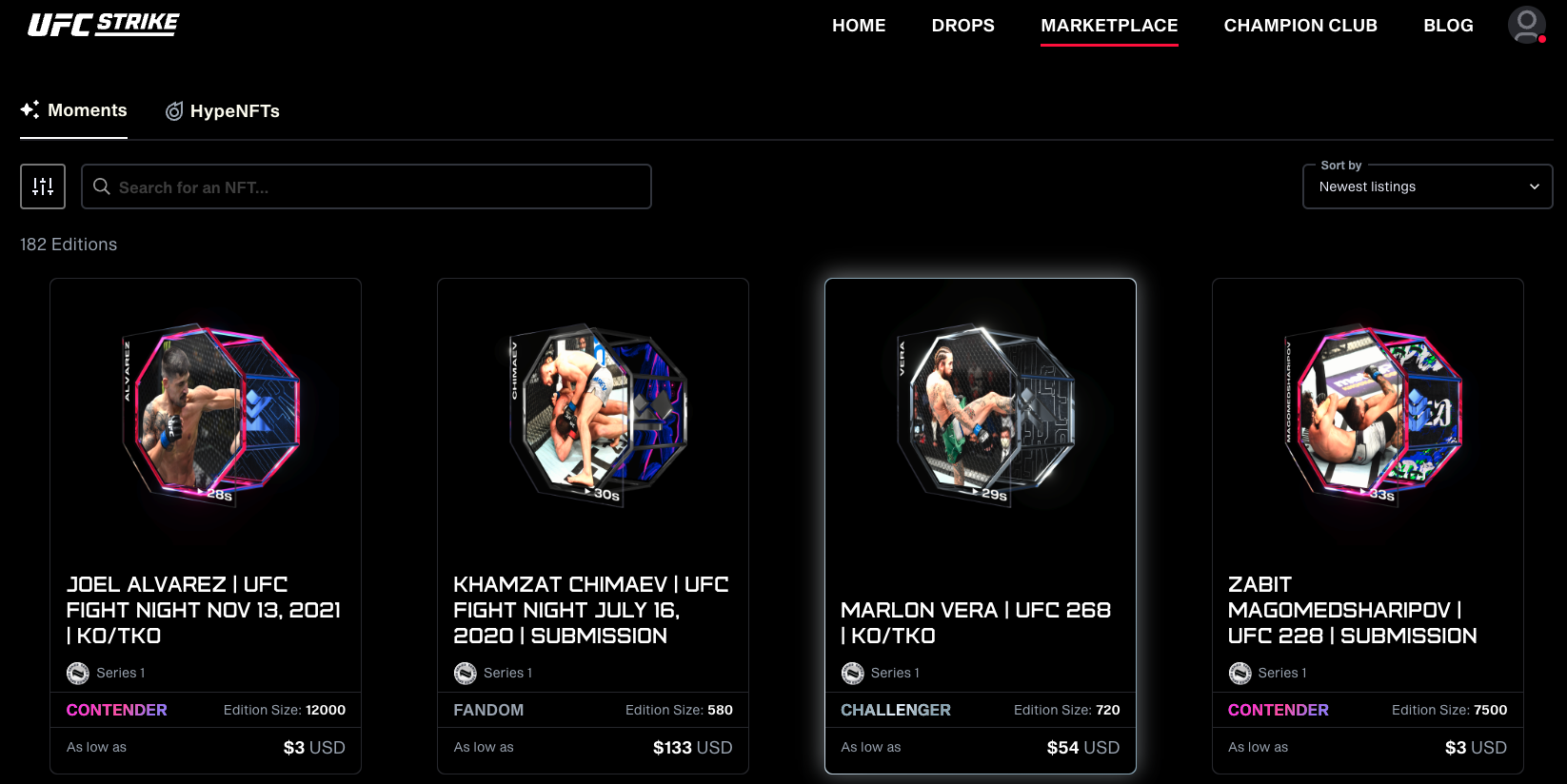Viewport: 1567px width, 784px height.
Task: Open the Blog link in navigation
Action: (x=1448, y=26)
